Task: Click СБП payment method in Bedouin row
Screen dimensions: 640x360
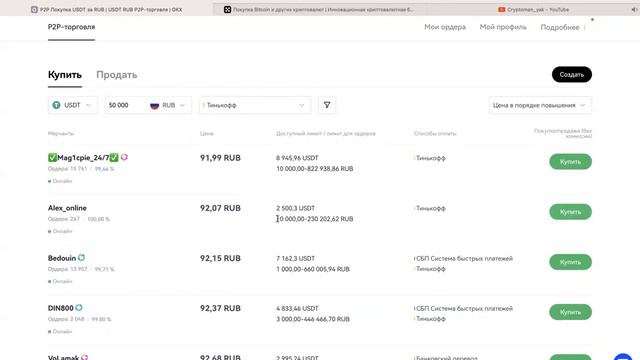Action: [464, 258]
